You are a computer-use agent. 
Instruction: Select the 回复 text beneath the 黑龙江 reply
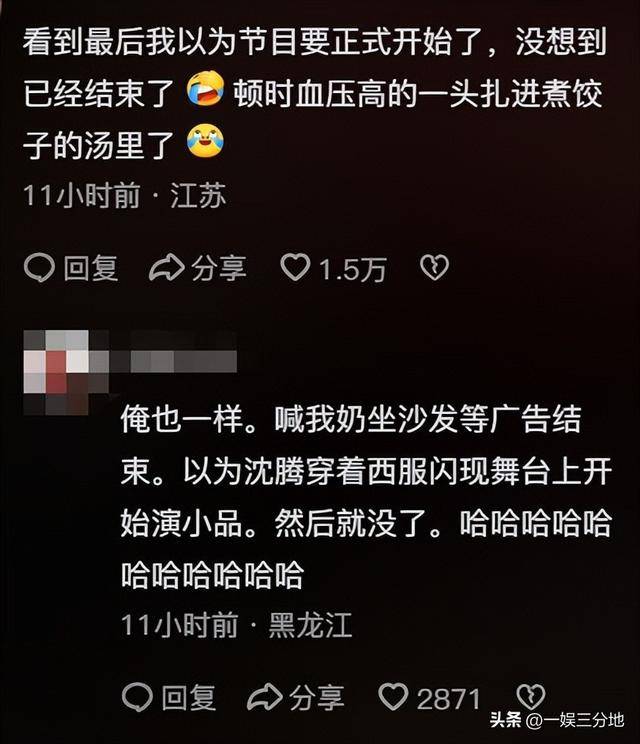coord(189,698)
